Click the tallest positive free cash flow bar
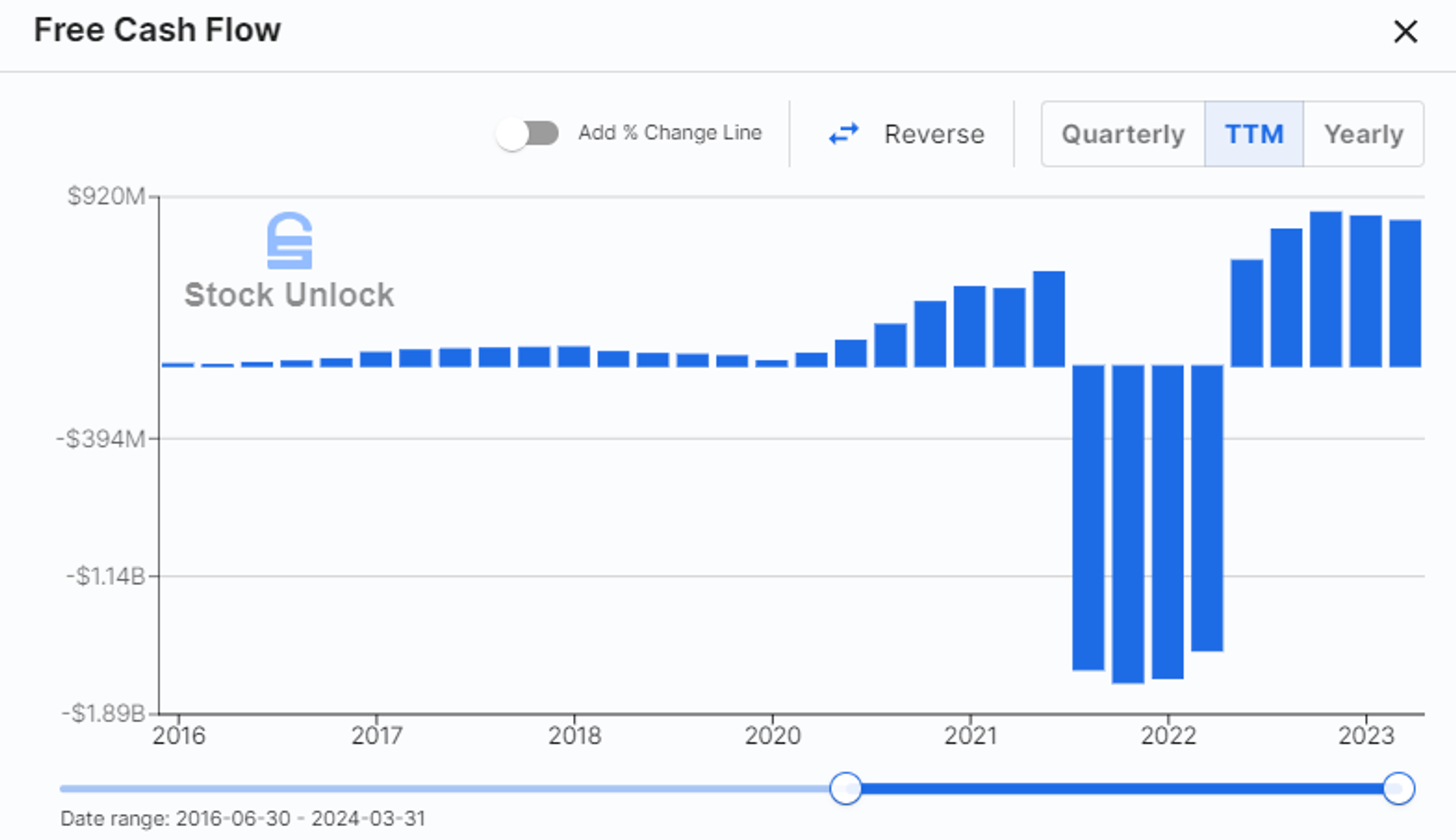 tap(1326, 289)
